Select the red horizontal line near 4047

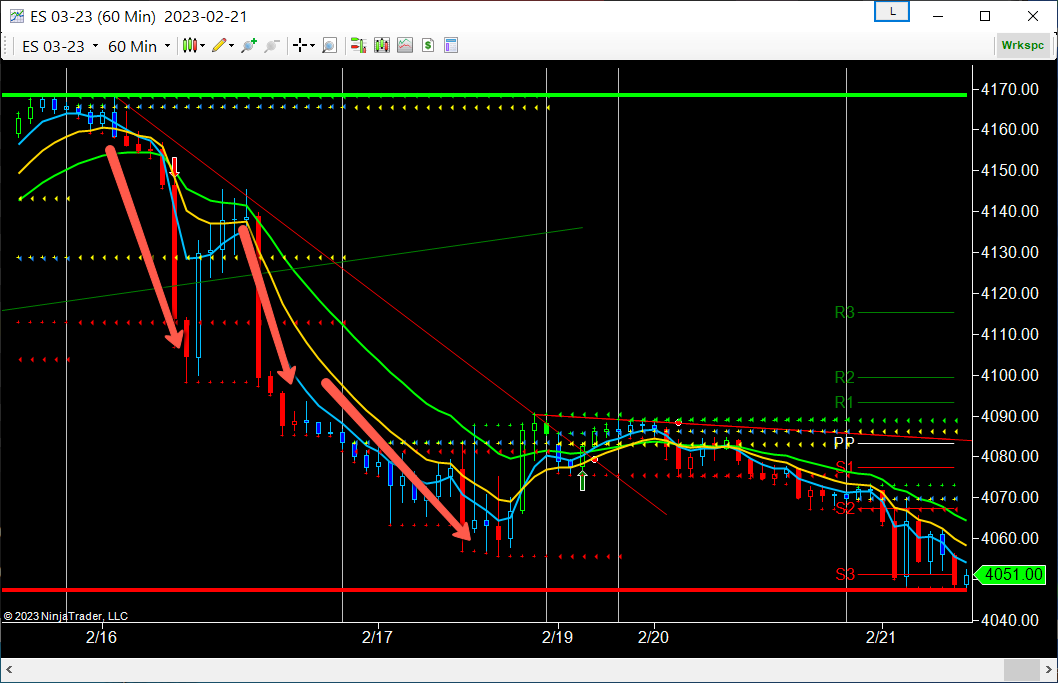pyautogui.click(x=484, y=591)
